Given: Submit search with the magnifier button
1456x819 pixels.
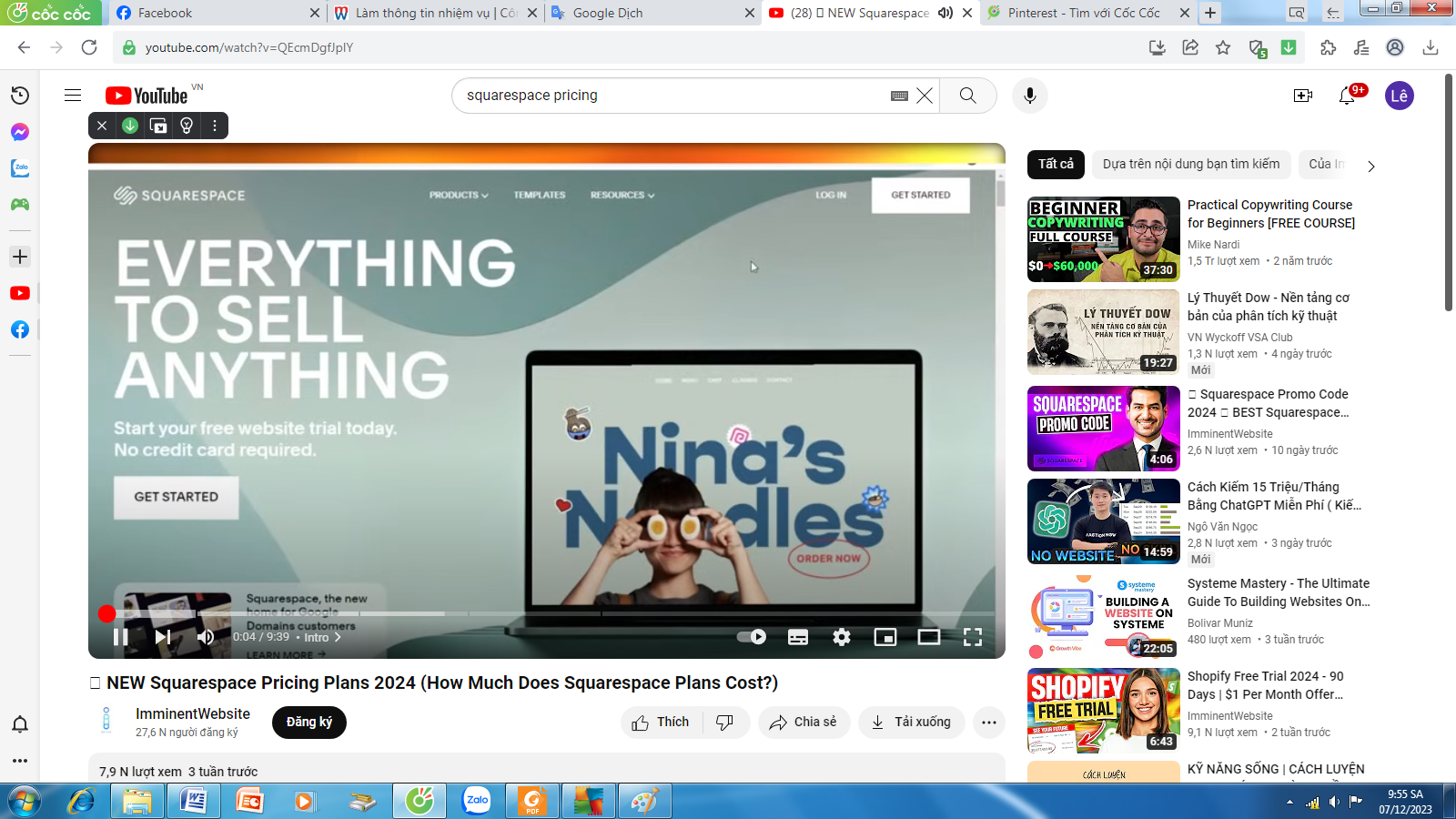Looking at the screenshot, I should pos(968,96).
